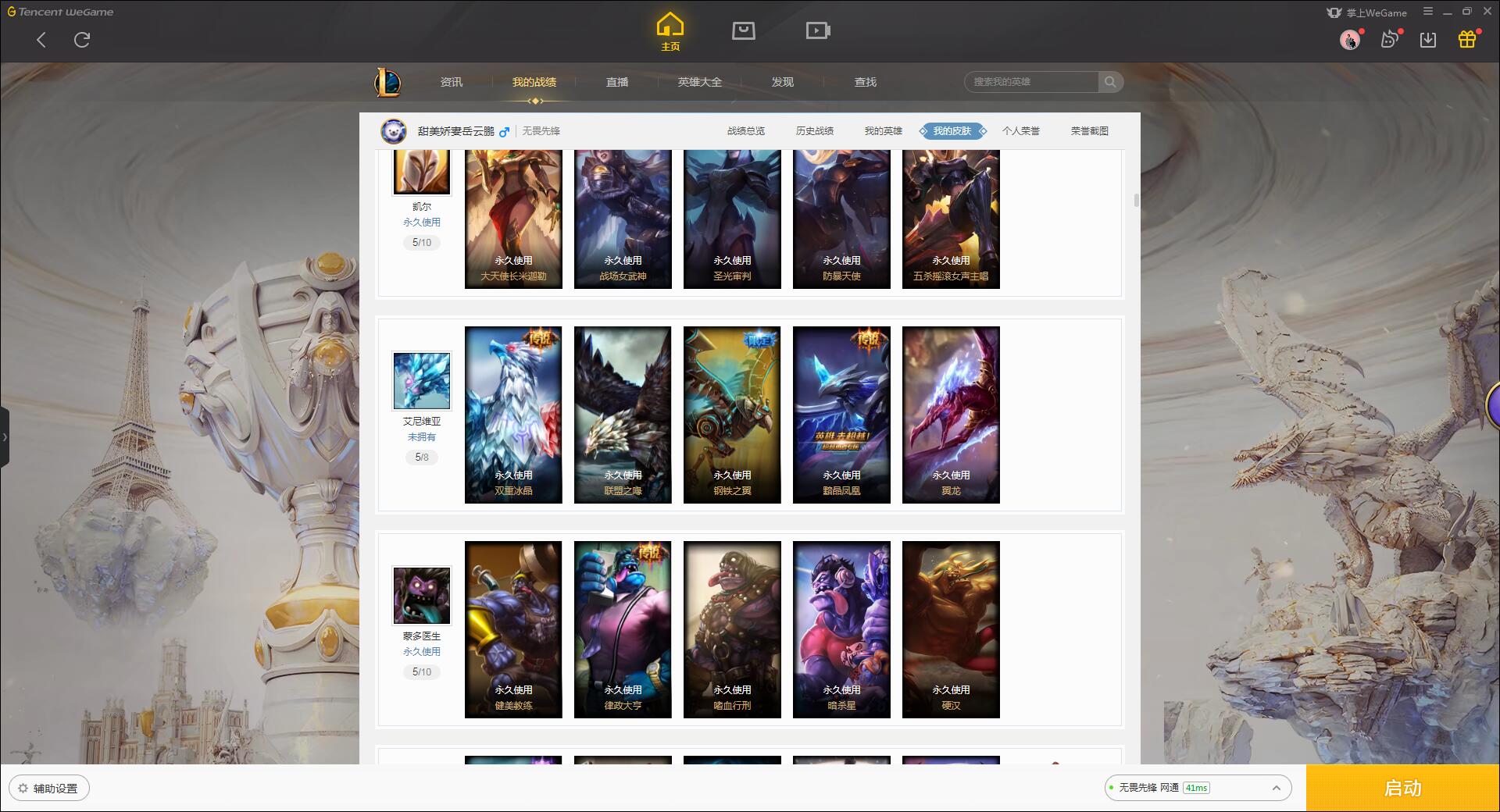Open the 英雄大全 tab

[700, 82]
